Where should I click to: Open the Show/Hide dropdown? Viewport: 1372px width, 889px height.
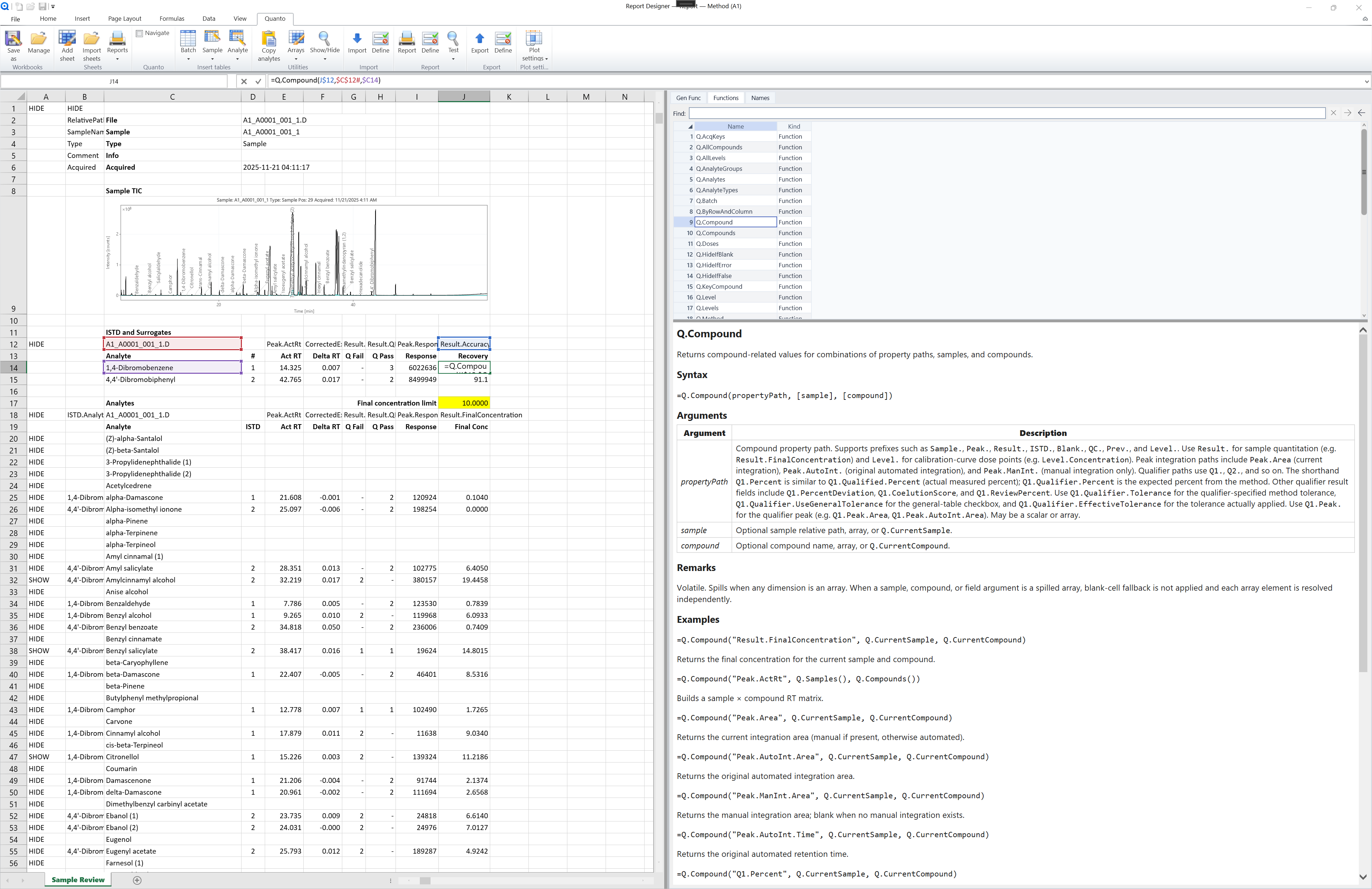pos(324,59)
